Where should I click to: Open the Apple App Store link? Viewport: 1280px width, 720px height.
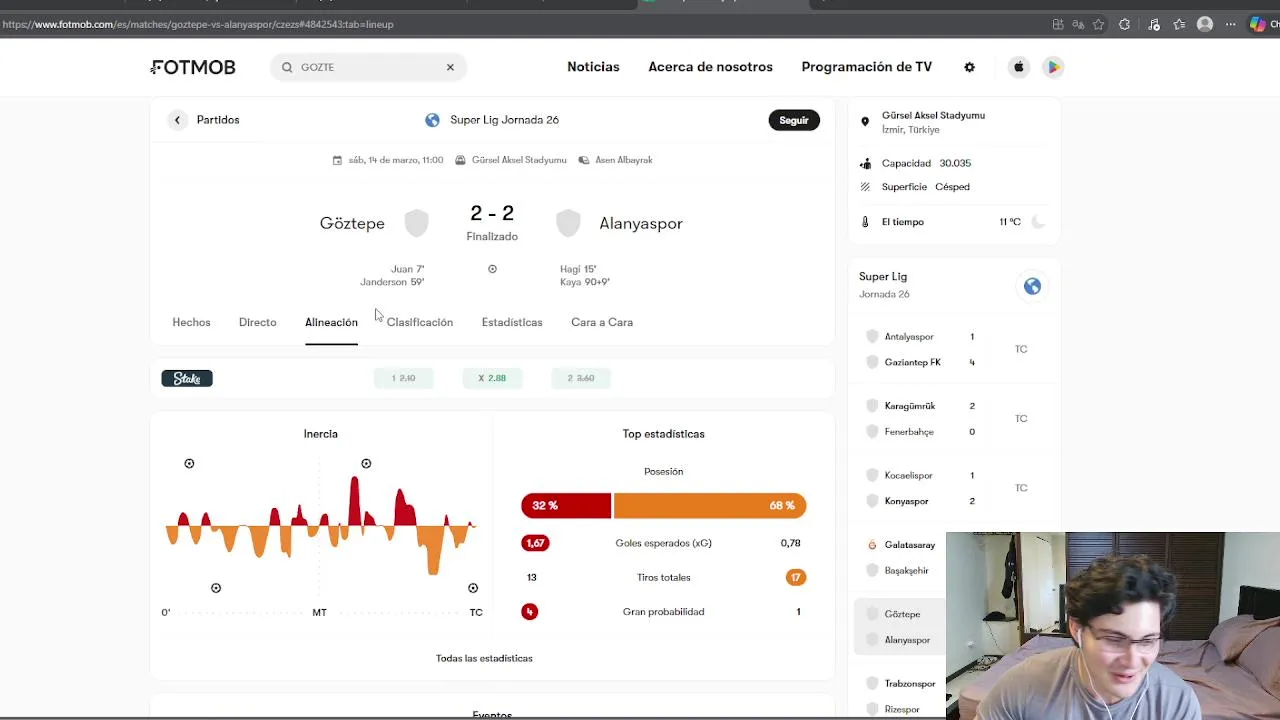pyautogui.click(x=1019, y=67)
